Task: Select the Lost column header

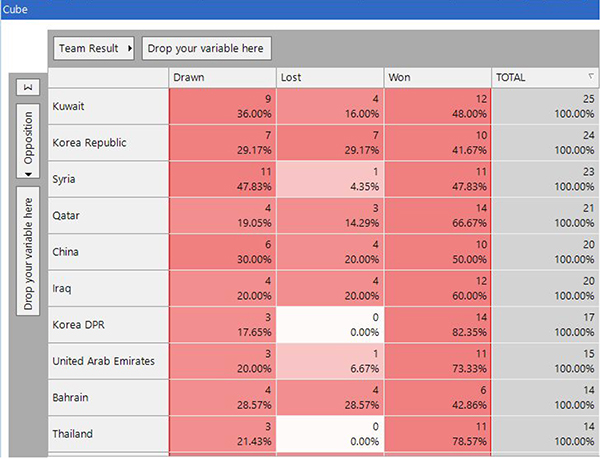Action: (x=330, y=77)
